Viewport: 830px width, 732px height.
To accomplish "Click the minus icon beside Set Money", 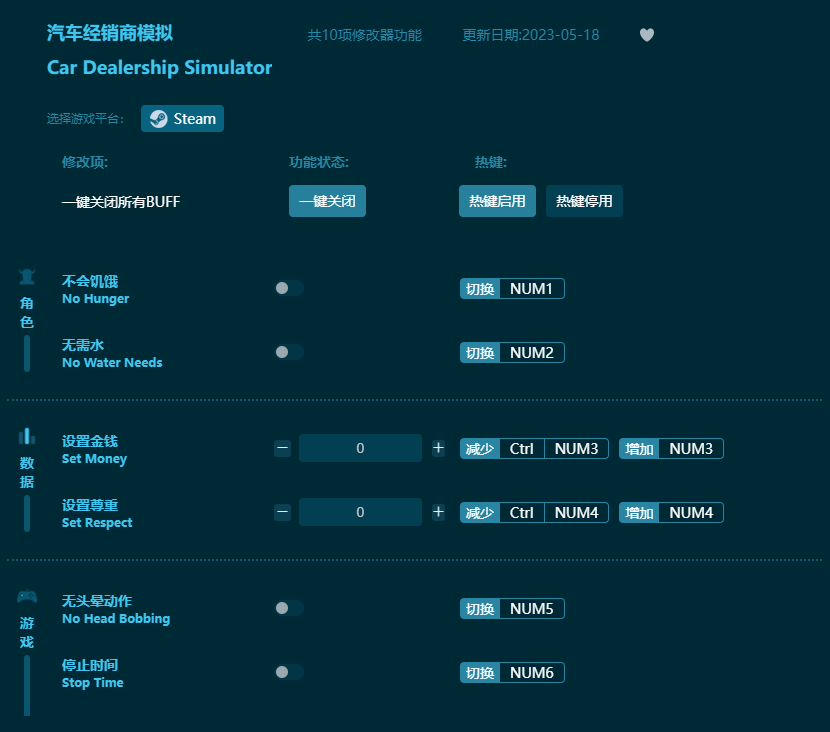I will [x=282, y=448].
